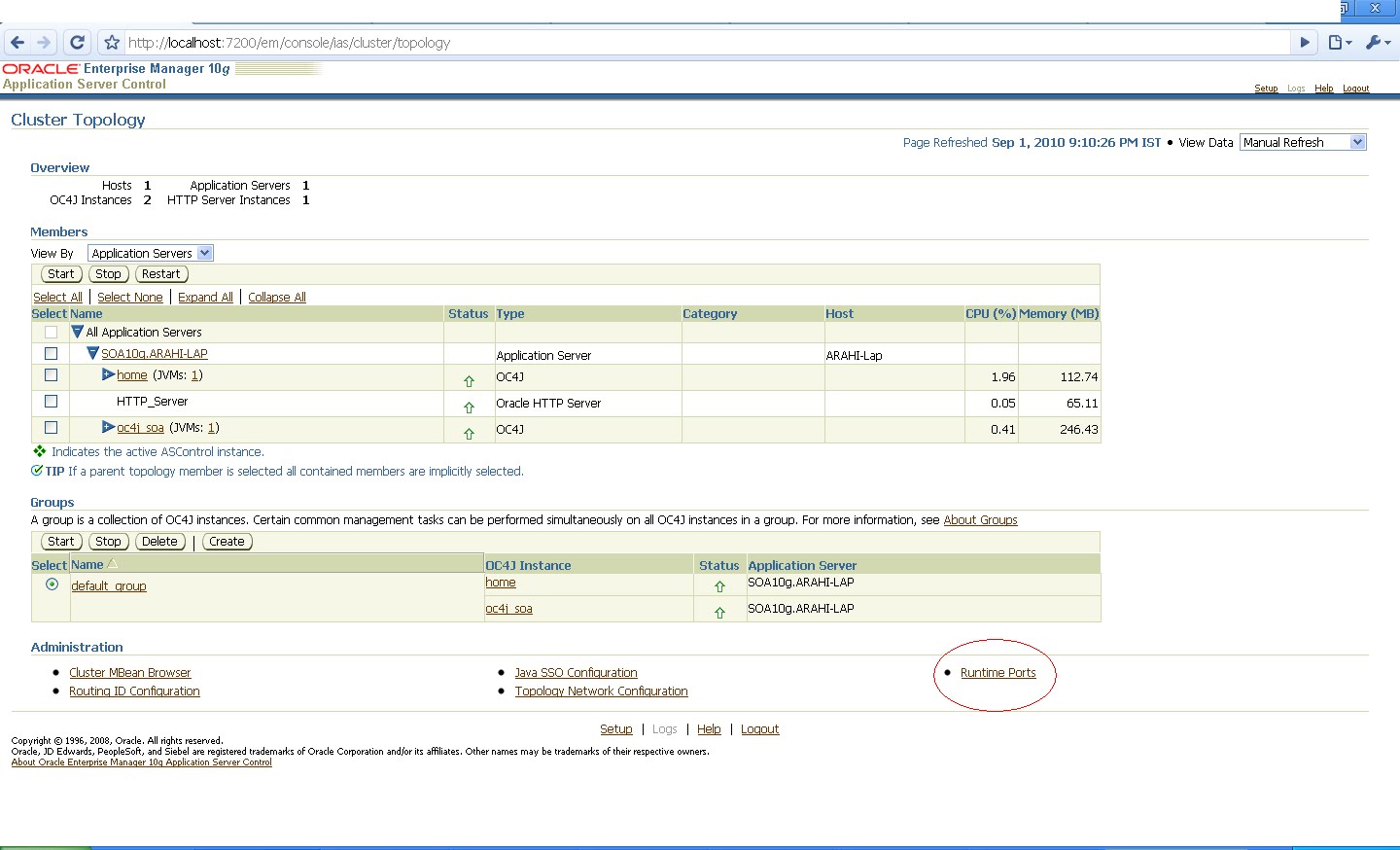
Task: Sort groups using the Name column arrow
Action: (x=113, y=564)
